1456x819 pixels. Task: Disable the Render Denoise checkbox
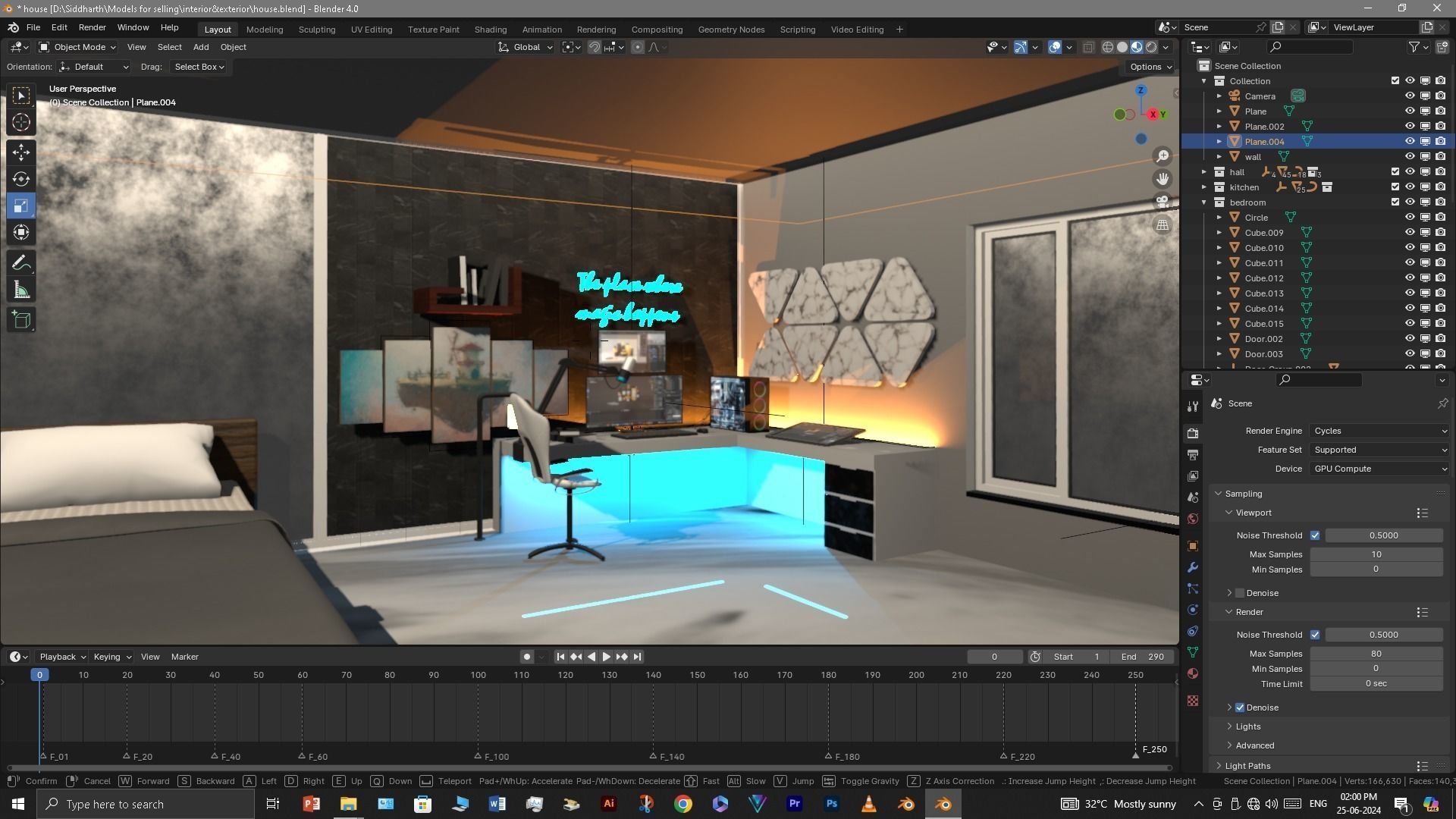[1240, 708]
